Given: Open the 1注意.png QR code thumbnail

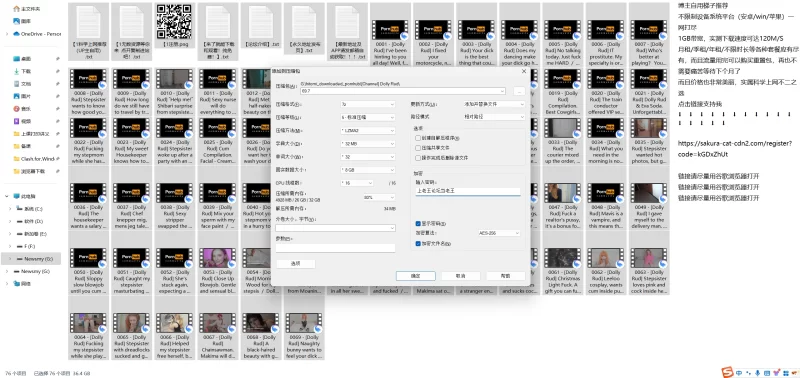Looking at the screenshot, I should (174, 21).
